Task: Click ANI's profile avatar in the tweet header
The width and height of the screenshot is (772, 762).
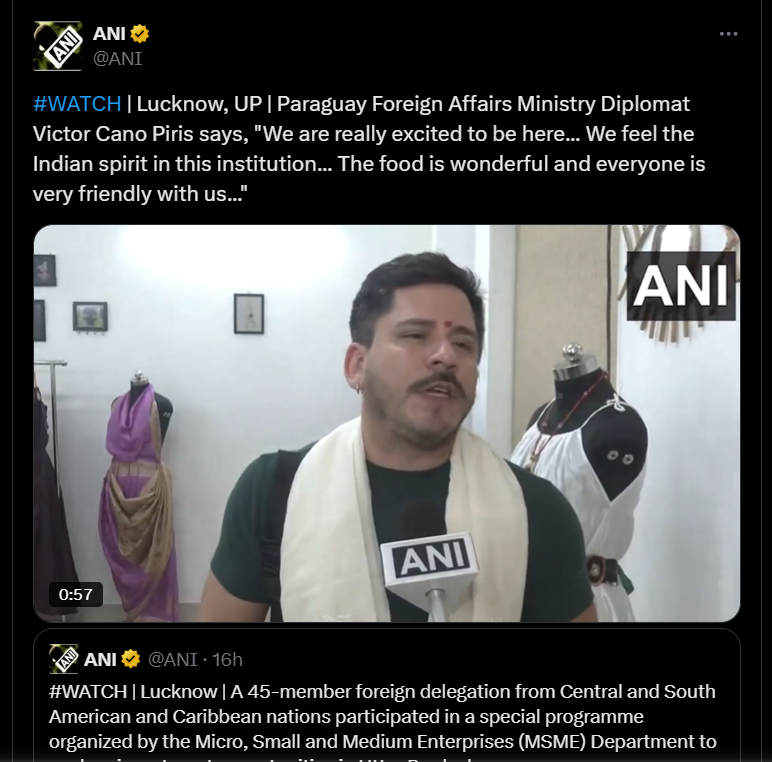Action: (x=57, y=46)
